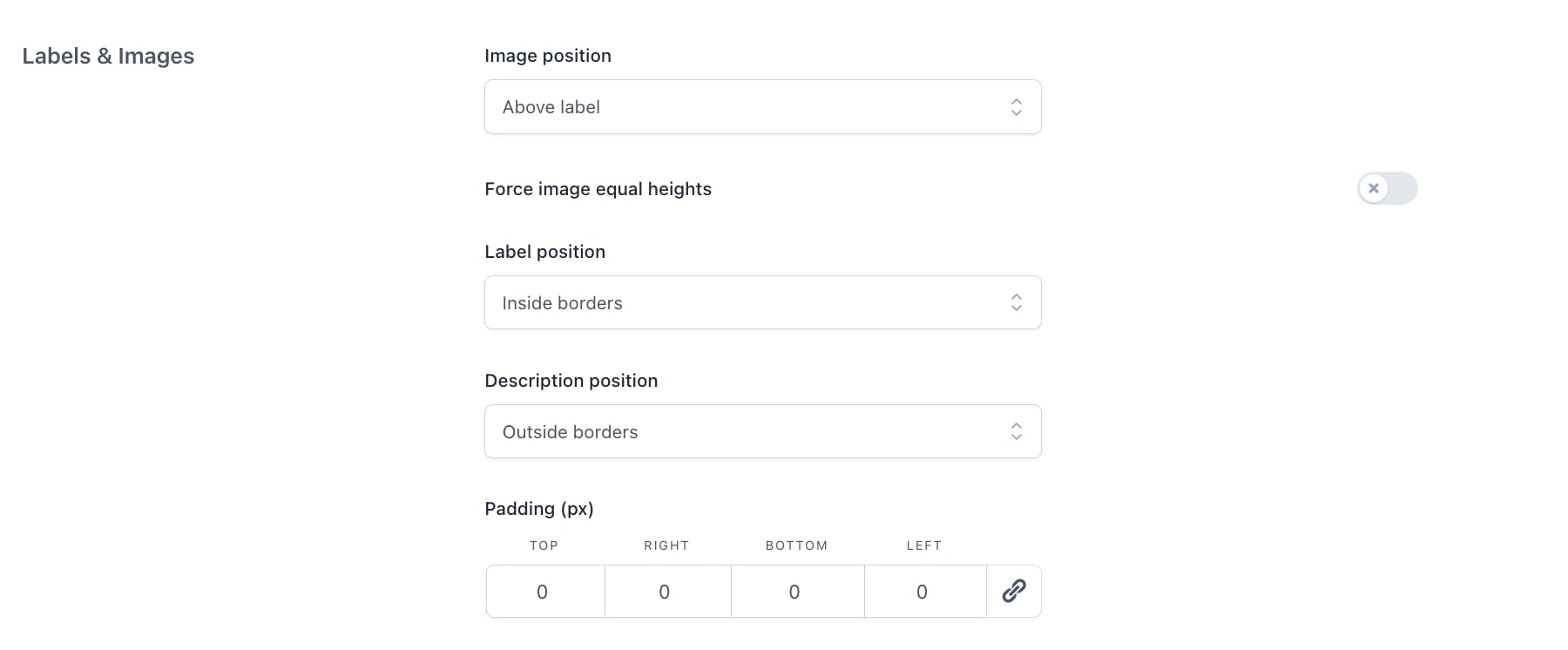
Task: Click the TOP column header above padding
Action: [544, 545]
